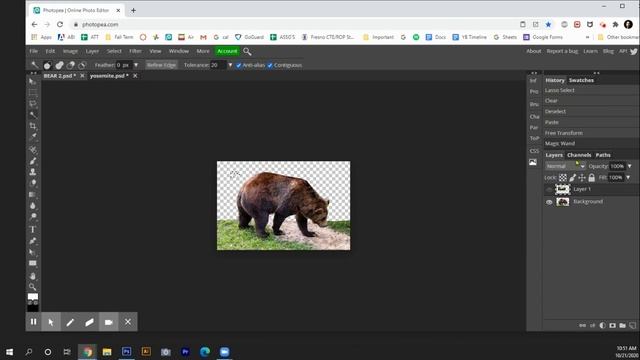Open the Image menu
This screenshot has width=640, height=360.
[70, 51]
